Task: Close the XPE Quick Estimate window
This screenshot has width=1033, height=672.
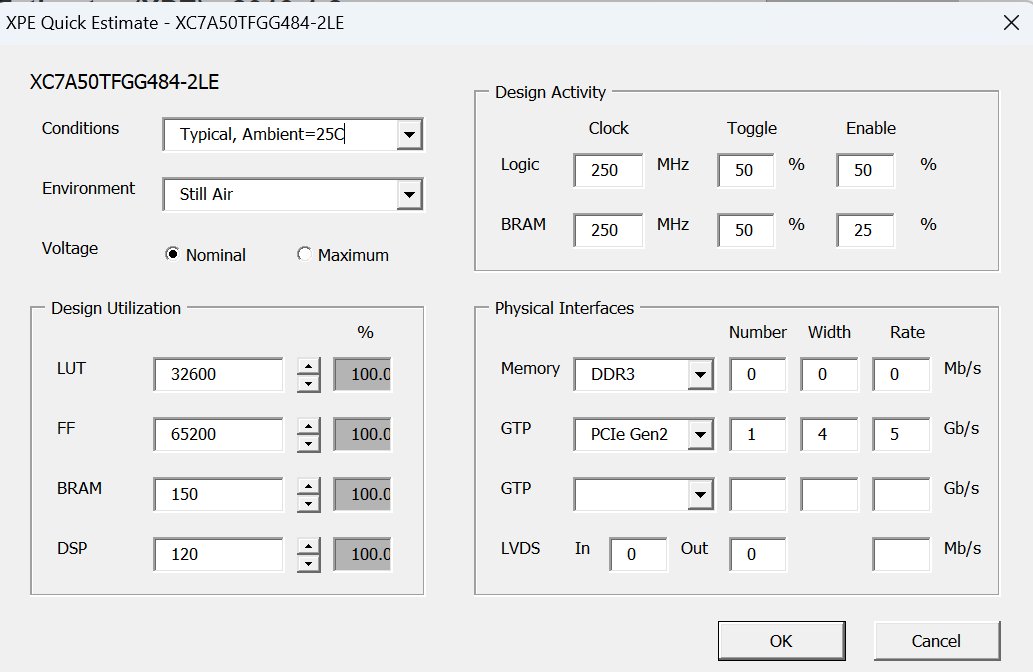Action: point(1011,23)
